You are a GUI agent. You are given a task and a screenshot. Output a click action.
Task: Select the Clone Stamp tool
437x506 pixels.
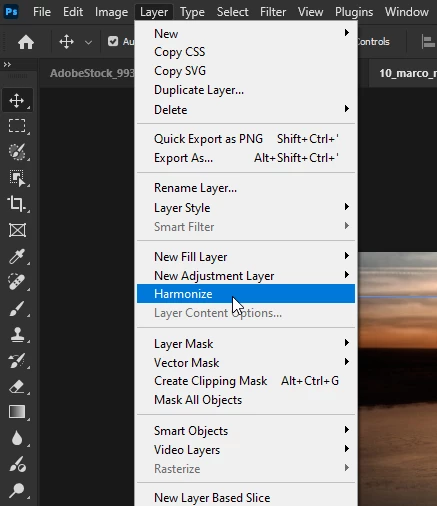17,334
